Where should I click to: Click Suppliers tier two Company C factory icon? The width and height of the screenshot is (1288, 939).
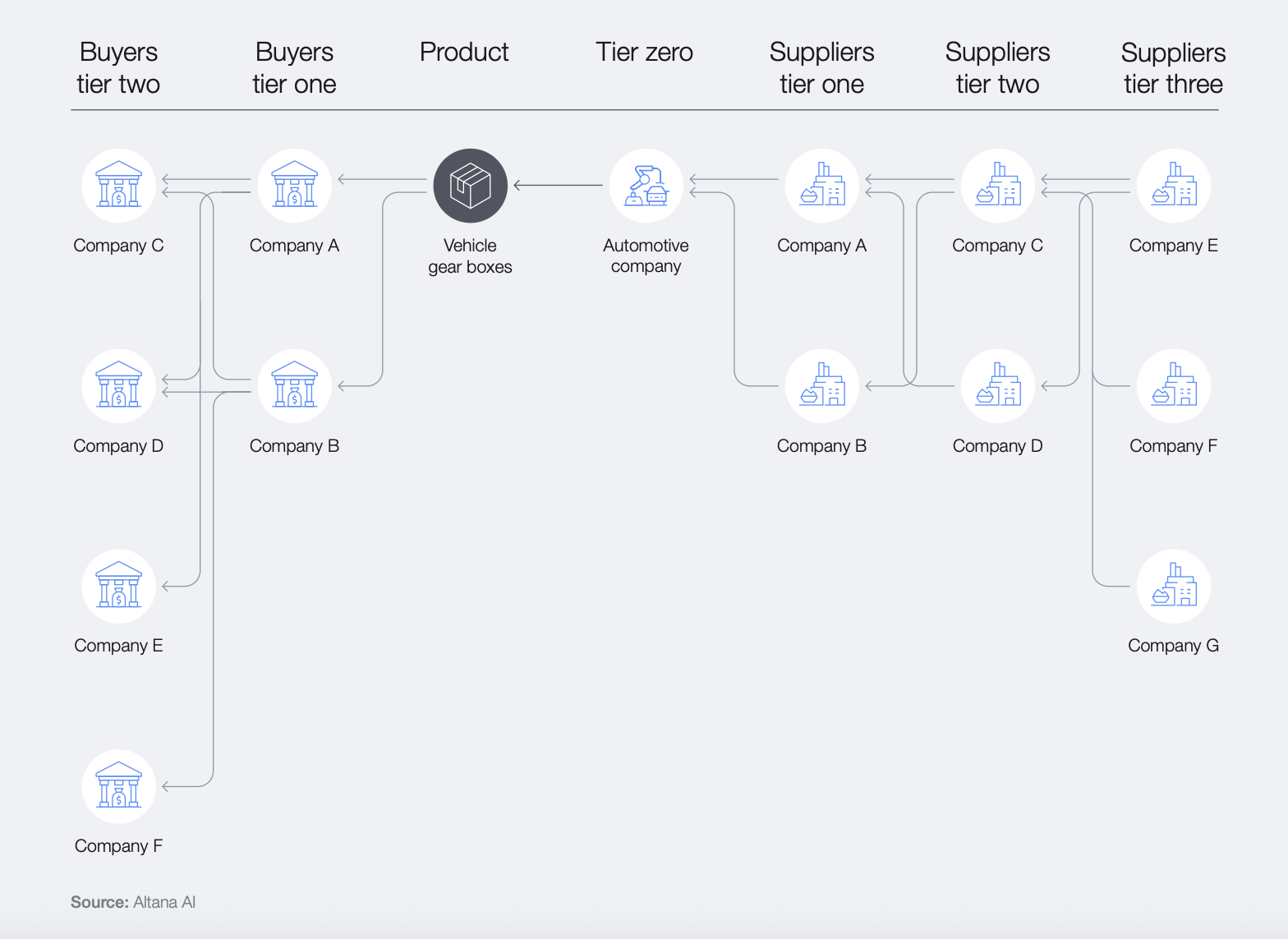click(x=998, y=186)
